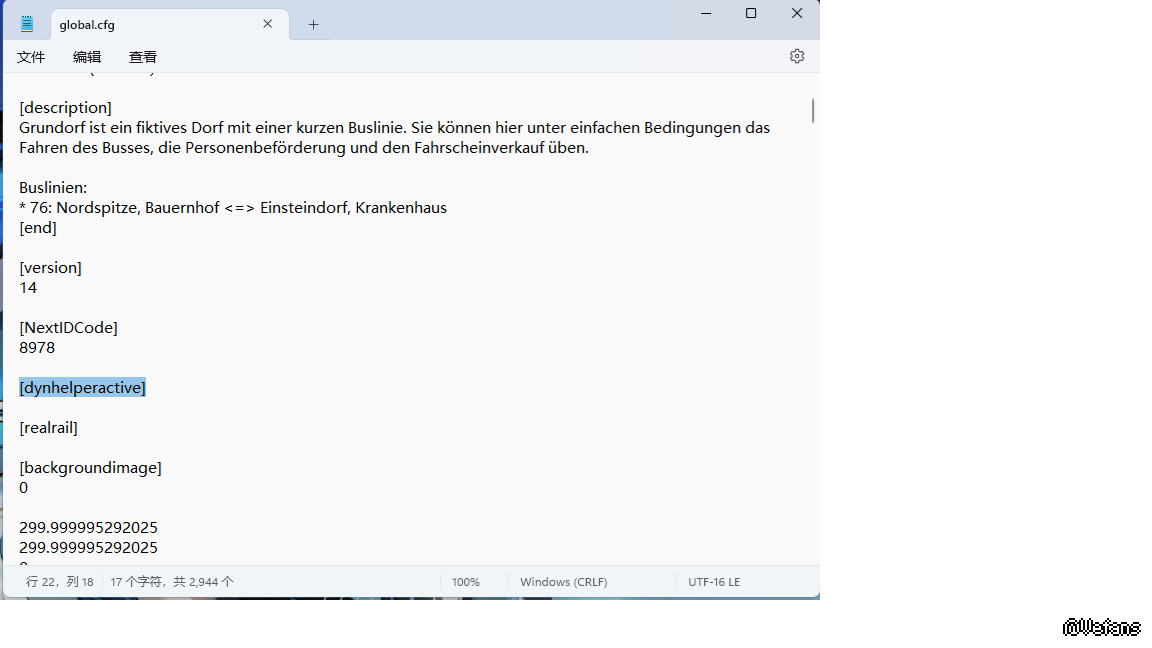Open the 文件 menu
The image size is (1152, 648).
point(31,57)
